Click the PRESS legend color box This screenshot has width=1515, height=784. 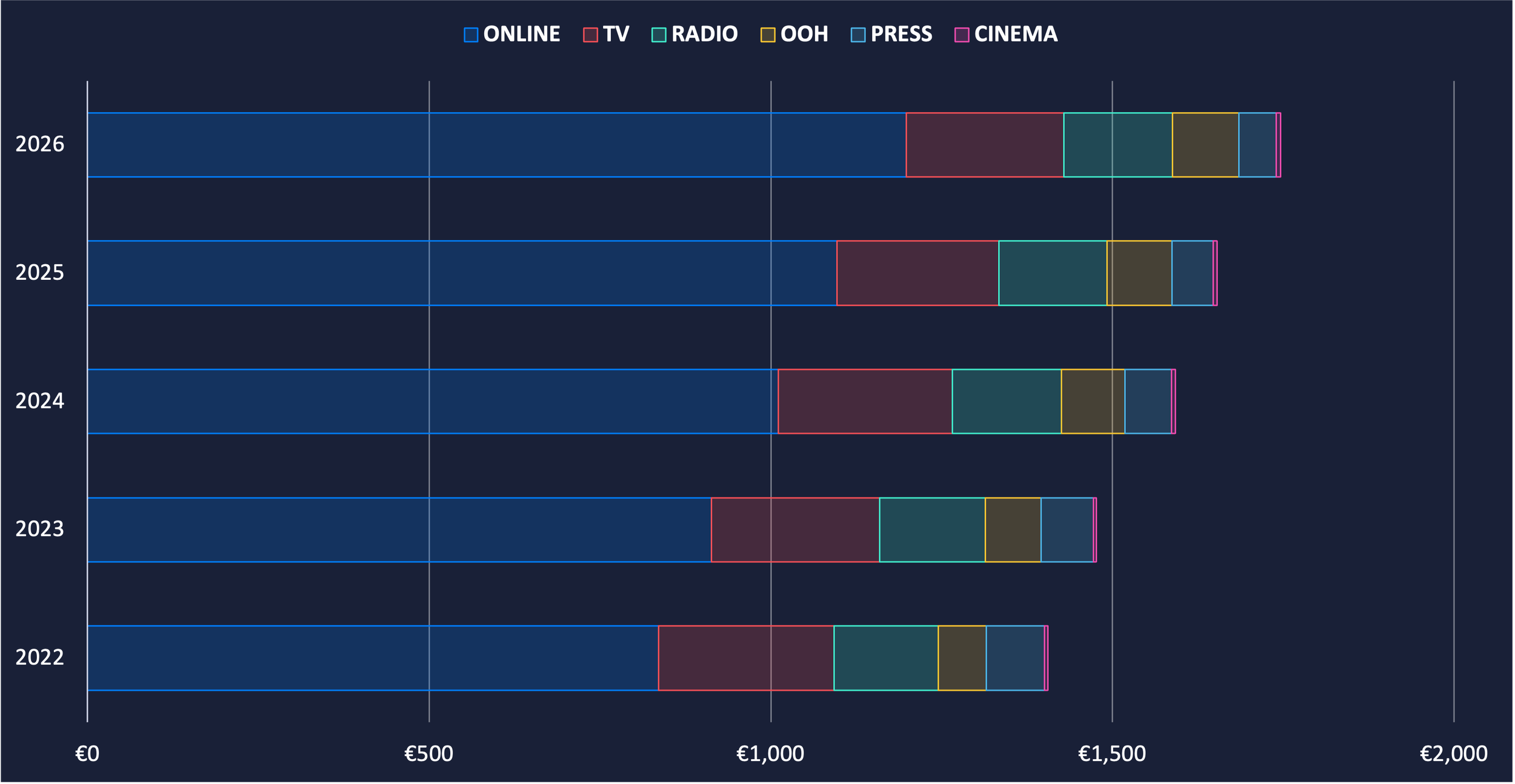pos(858,35)
